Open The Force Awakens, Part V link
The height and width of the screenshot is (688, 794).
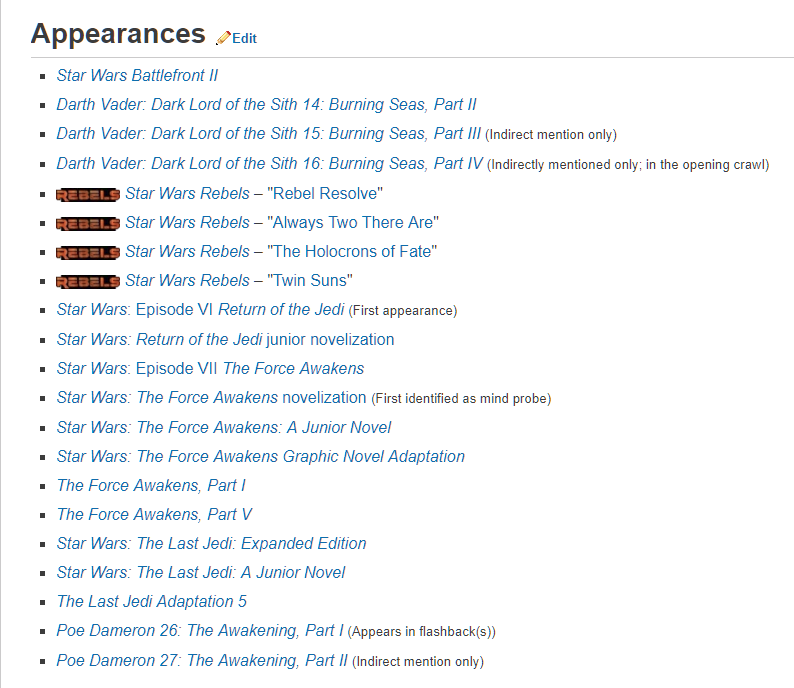pyautogui.click(x=154, y=514)
